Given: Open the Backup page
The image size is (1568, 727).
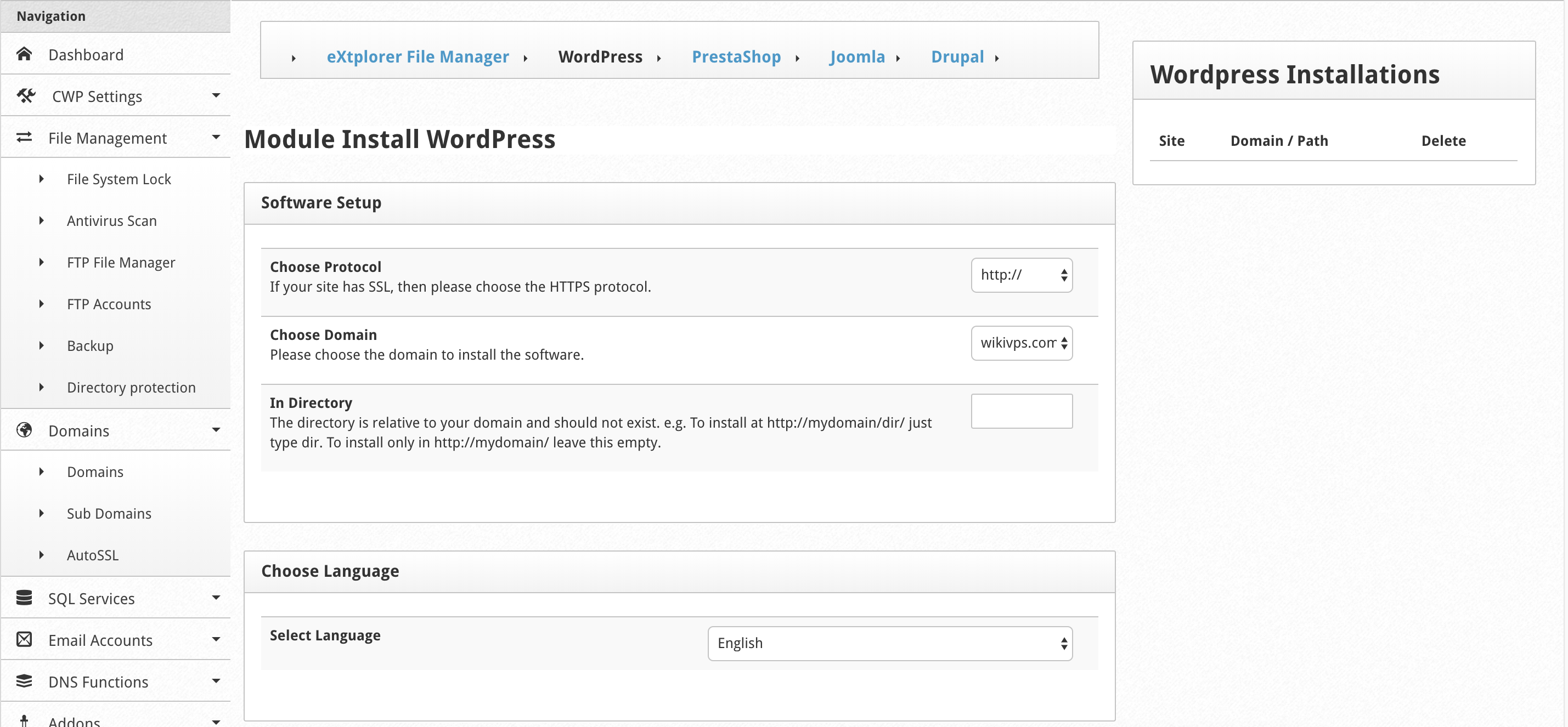Looking at the screenshot, I should [90, 346].
